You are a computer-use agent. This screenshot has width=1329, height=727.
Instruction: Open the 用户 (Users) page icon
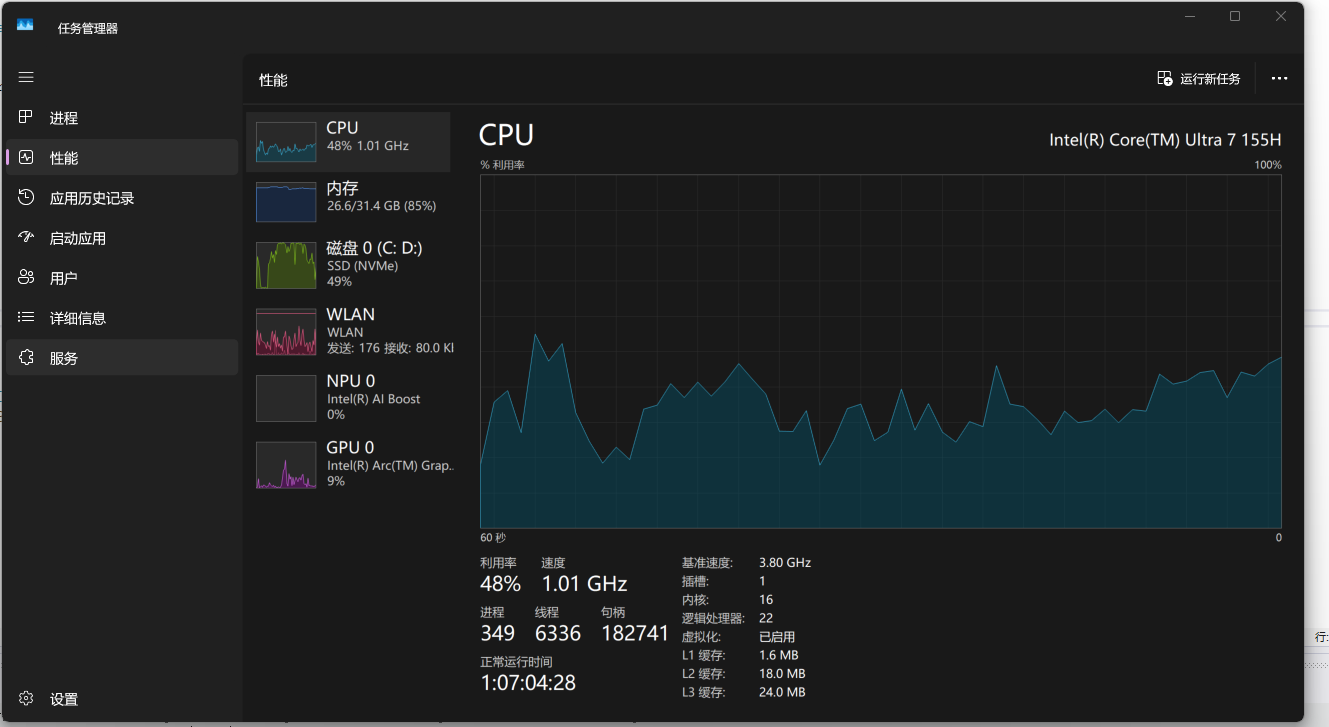(27, 278)
